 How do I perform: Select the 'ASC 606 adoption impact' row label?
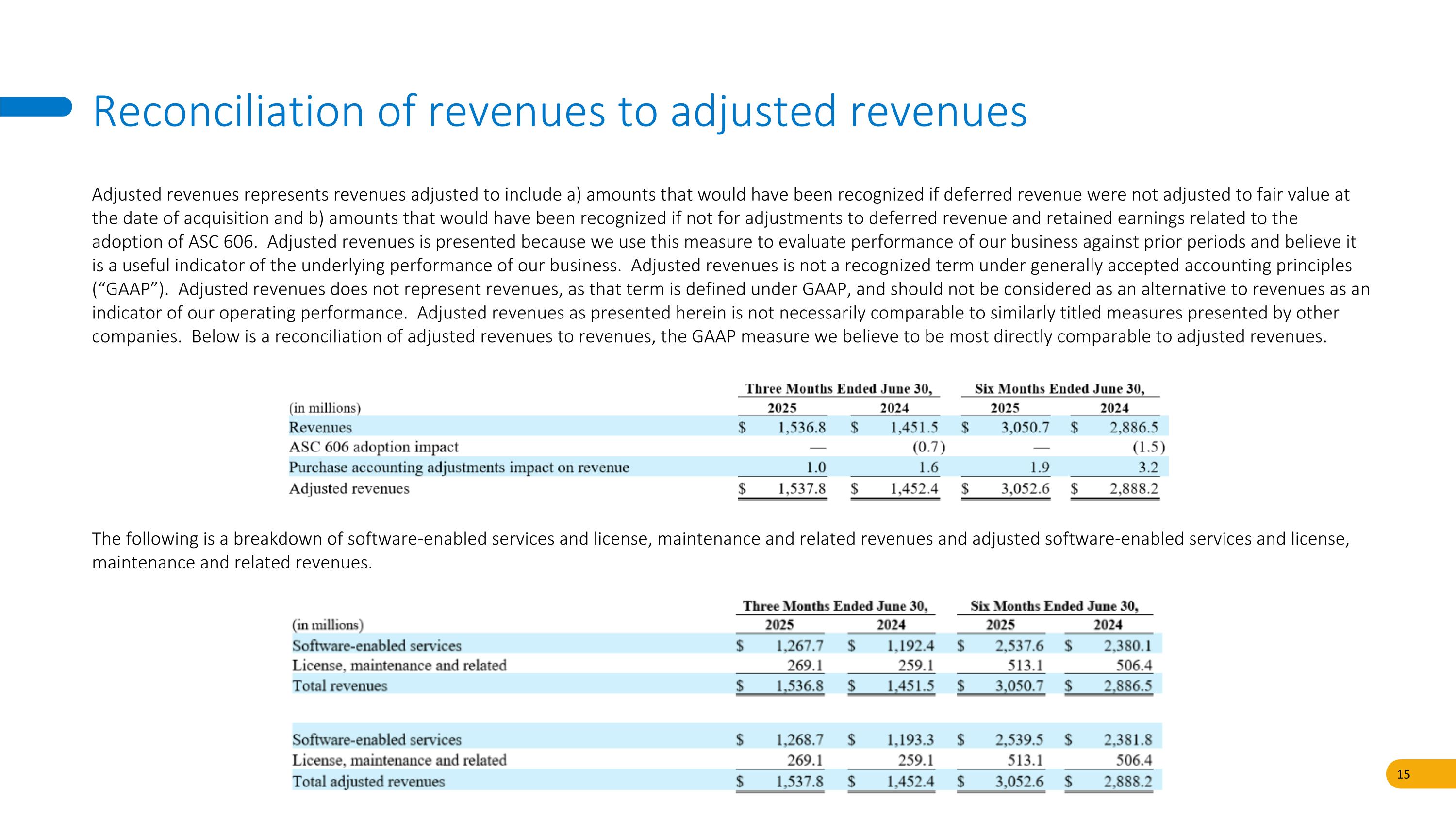[x=373, y=447]
